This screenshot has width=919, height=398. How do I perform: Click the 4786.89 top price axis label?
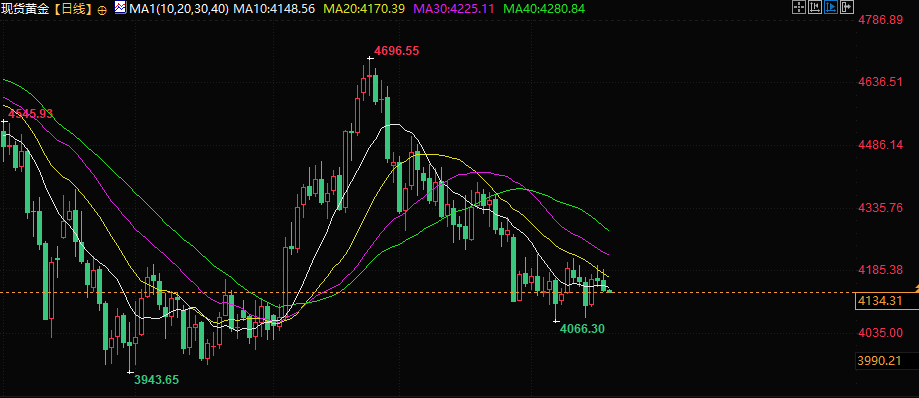coord(880,20)
